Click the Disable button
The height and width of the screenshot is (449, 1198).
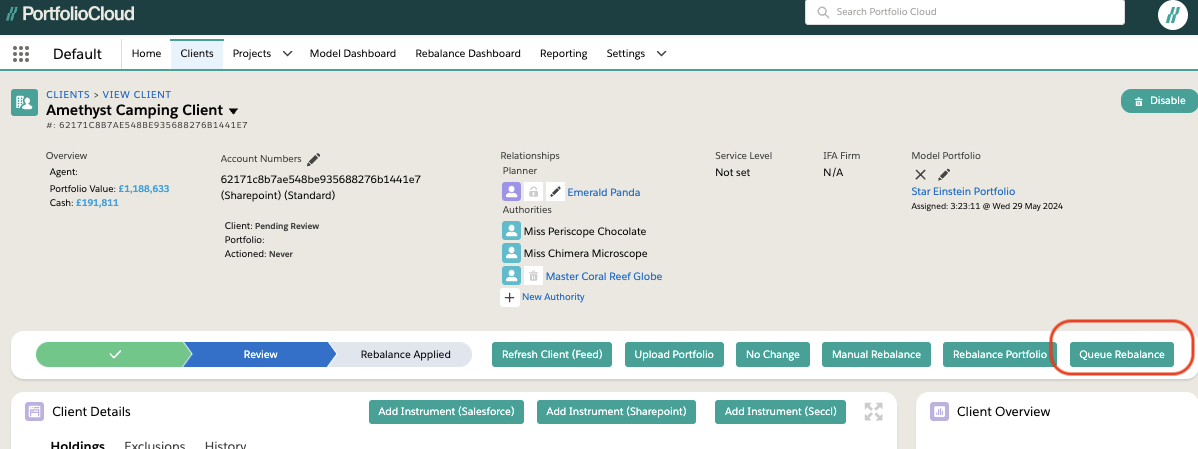click(1160, 101)
